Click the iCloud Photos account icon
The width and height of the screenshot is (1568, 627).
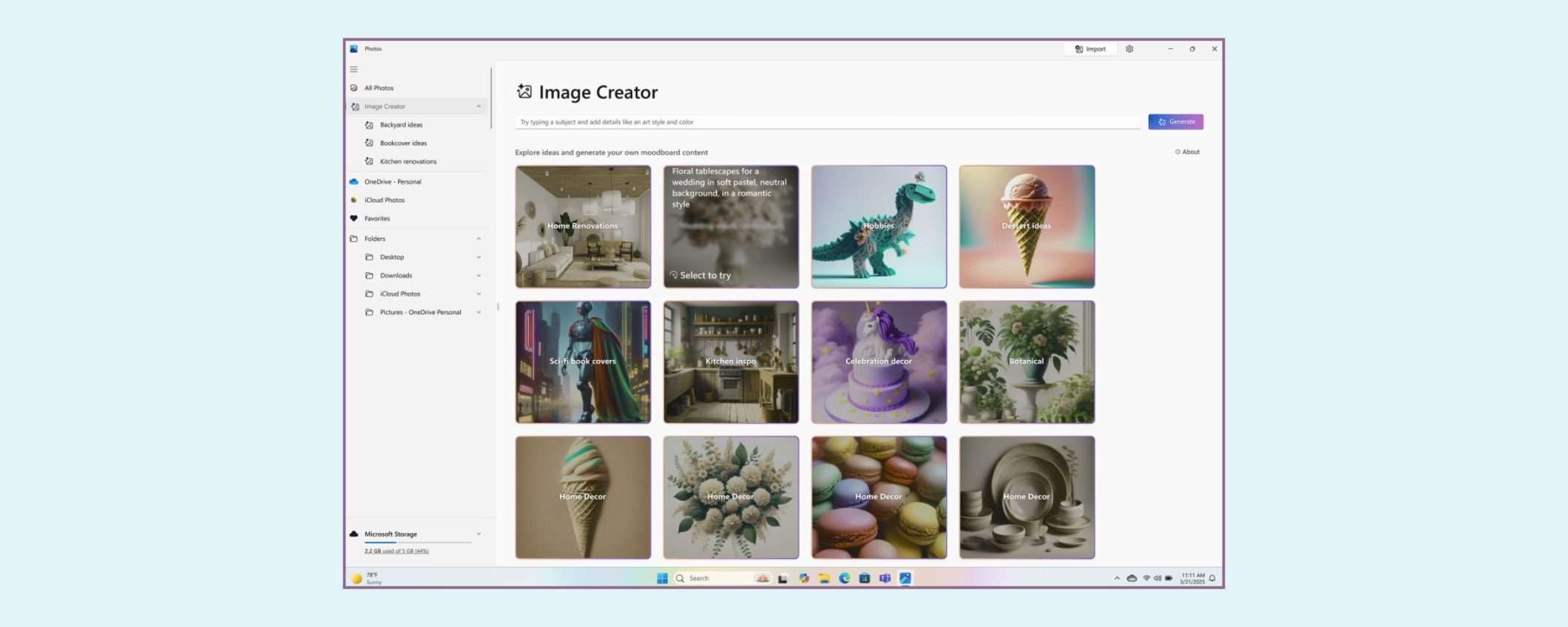354,200
